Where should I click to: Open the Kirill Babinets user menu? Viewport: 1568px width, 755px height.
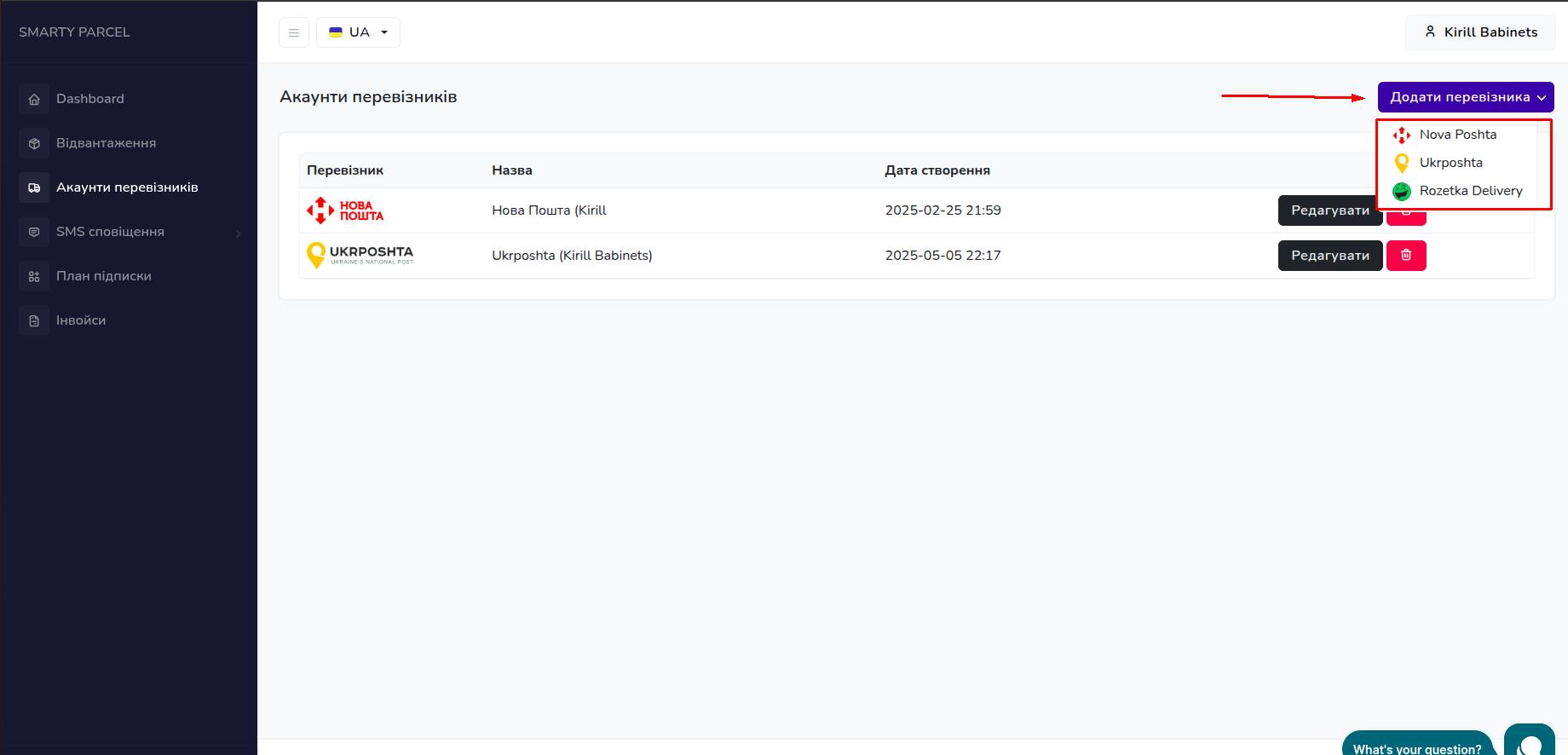[1480, 32]
